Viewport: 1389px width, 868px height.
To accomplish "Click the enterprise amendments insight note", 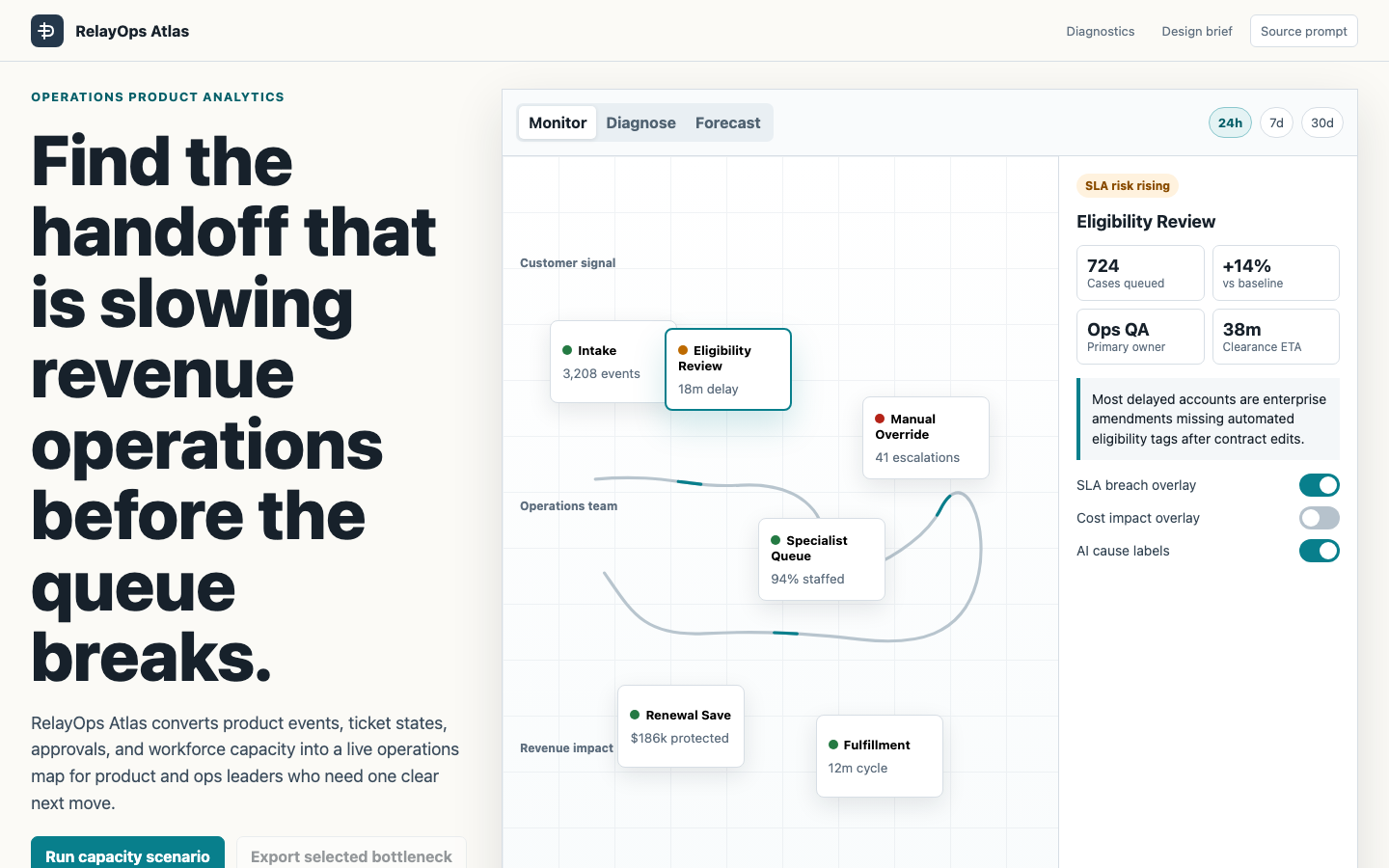I will [1209, 419].
